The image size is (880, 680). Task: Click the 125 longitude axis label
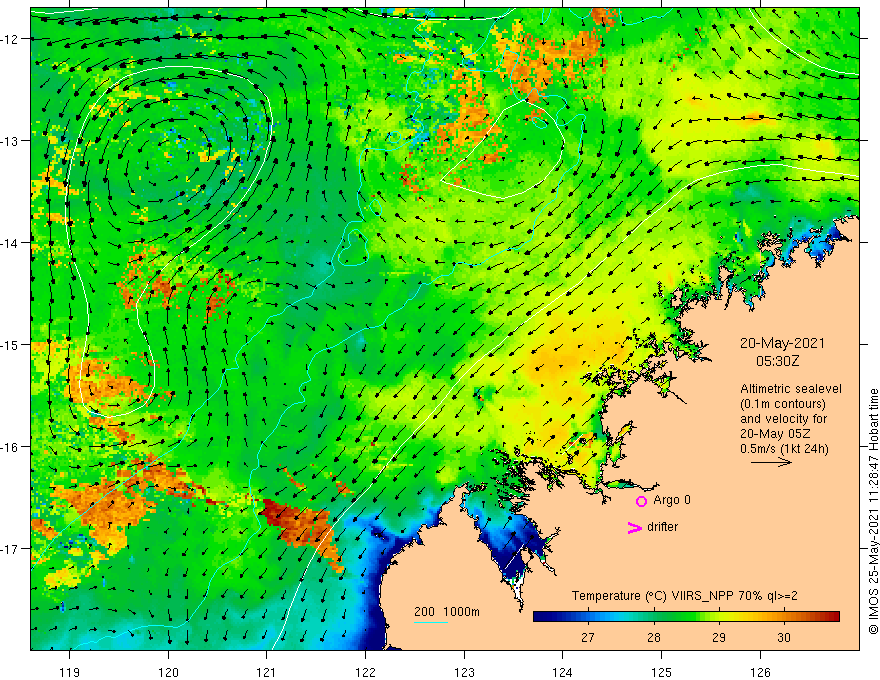(x=661, y=672)
